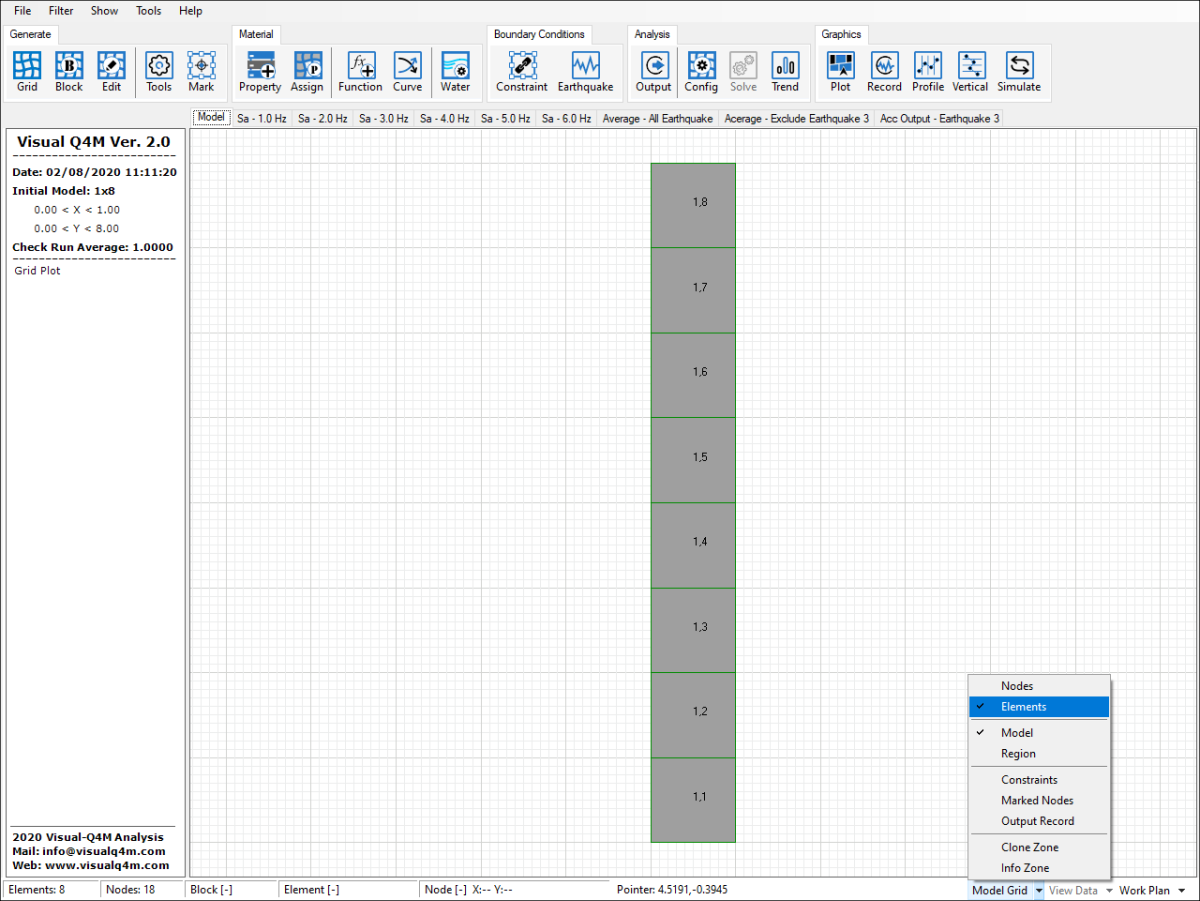
Task: Switch to the Sa - 6.0 Hz tab
Action: click(566, 118)
